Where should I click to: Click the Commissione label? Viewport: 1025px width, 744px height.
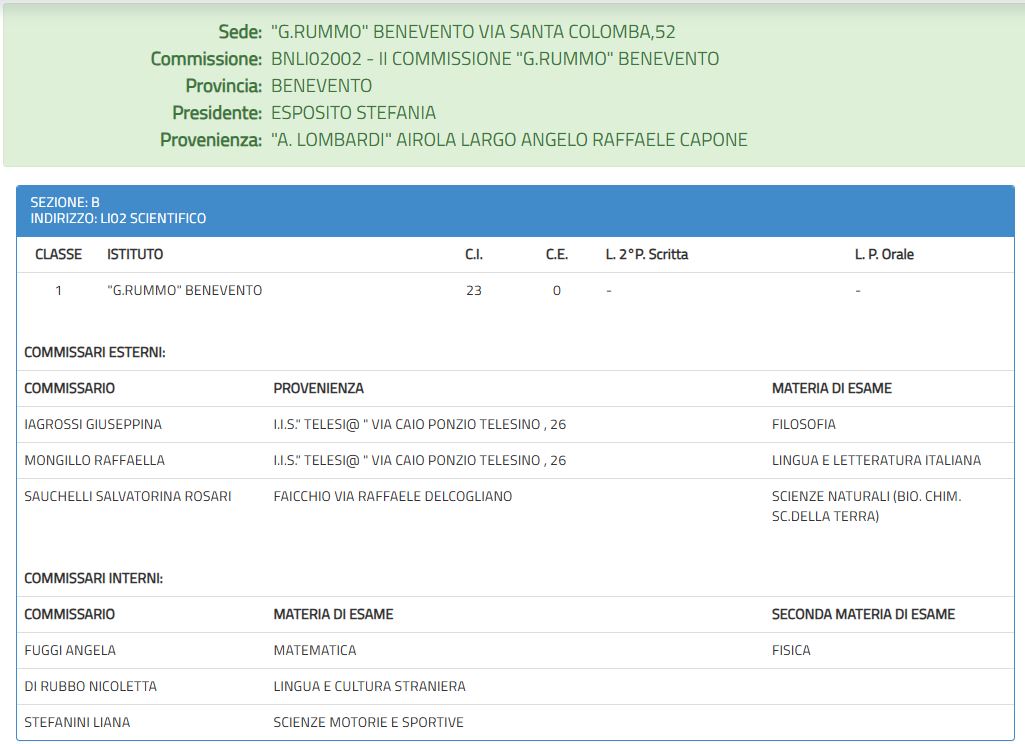point(206,59)
